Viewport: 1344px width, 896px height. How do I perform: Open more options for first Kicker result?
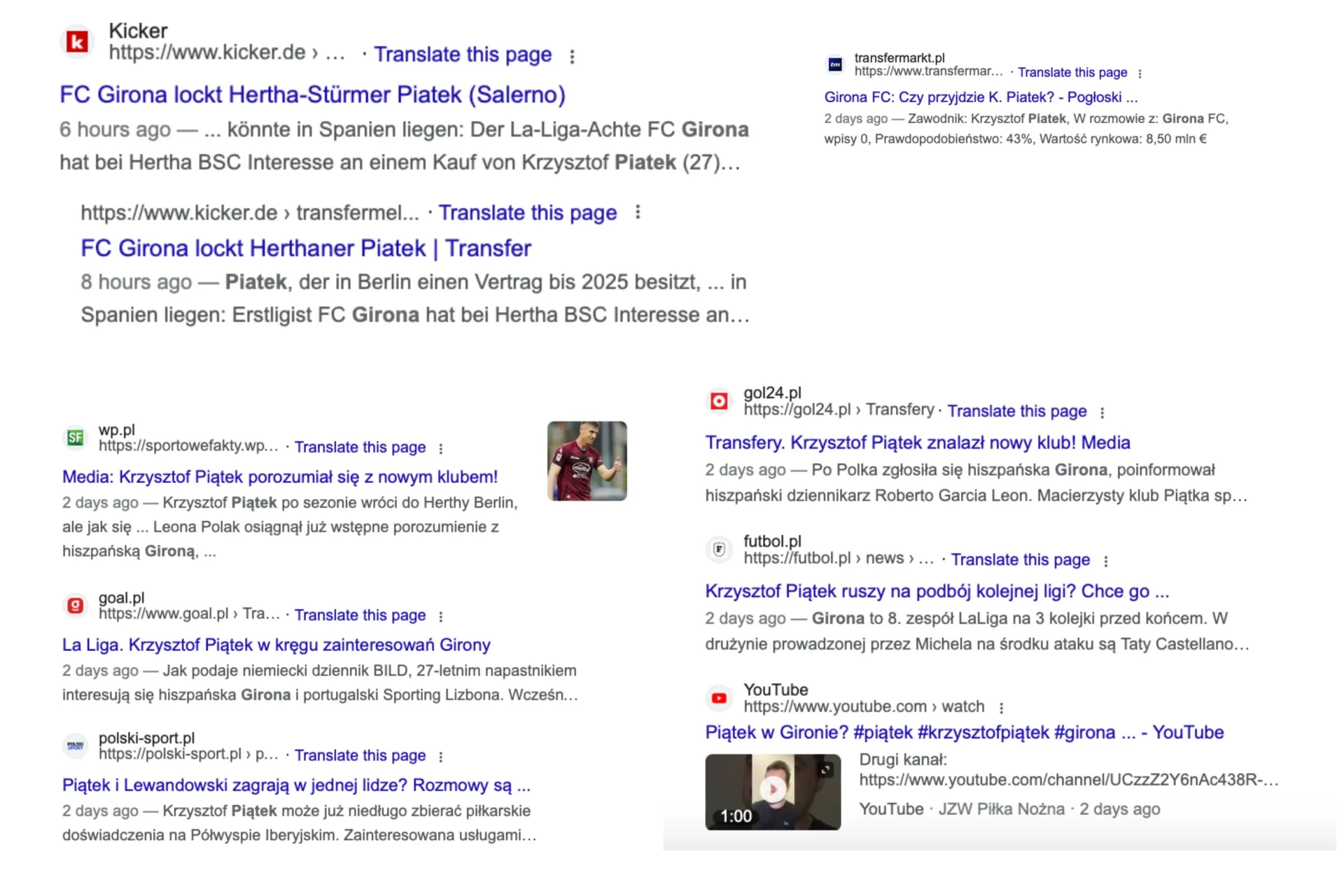[x=572, y=57]
